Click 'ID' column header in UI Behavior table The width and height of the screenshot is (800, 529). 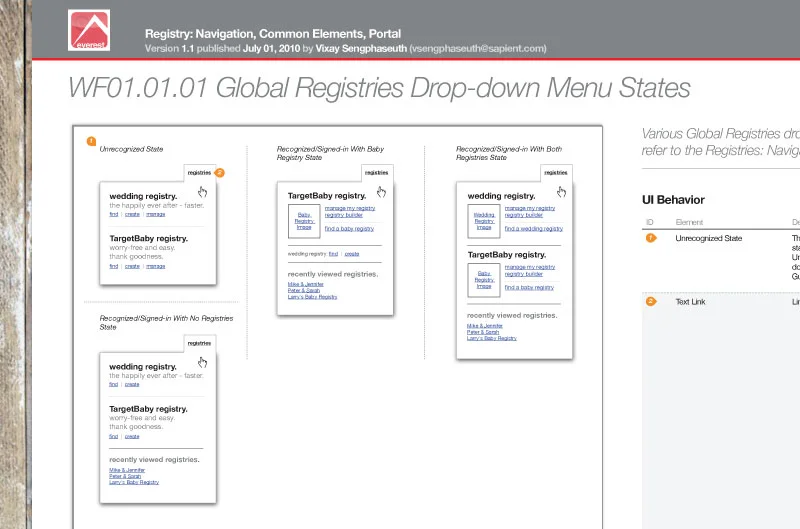click(649, 222)
